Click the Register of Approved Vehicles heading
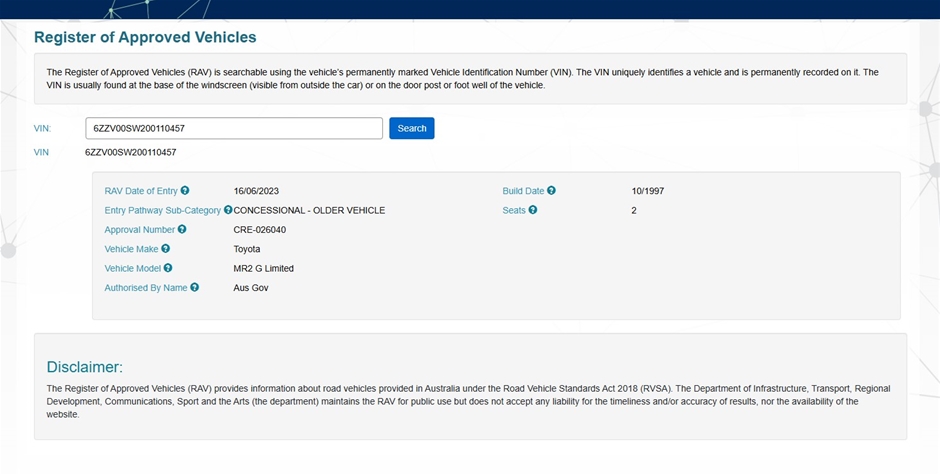 145,37
